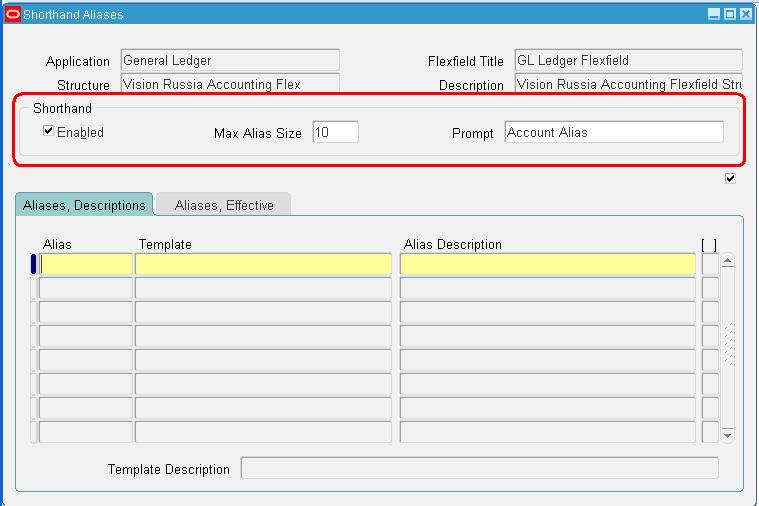Click the first row descriptive flexfield bracket cell
Image resolution: width=759 pixels, height=506 pixels.
pyautogui.click(x=710, y=264)
